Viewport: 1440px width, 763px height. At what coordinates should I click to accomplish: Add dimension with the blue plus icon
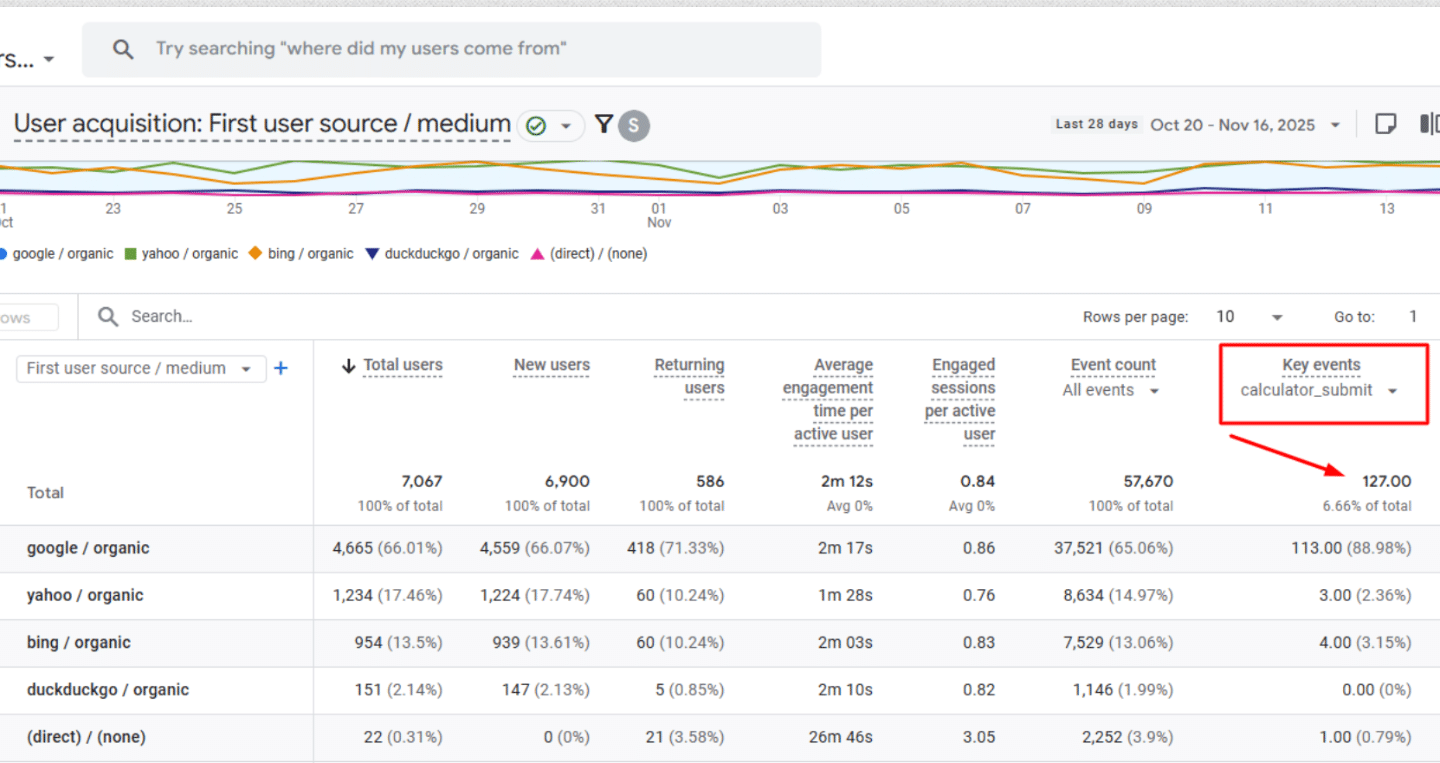(x=281, y=368)
